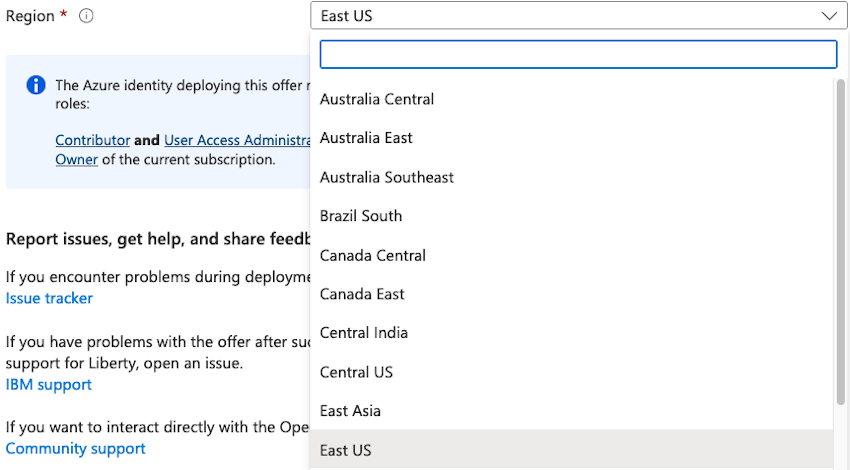Select Canada Central region
Image resolution: width=850 pixels, height=470 pixels.
(373, 255)
